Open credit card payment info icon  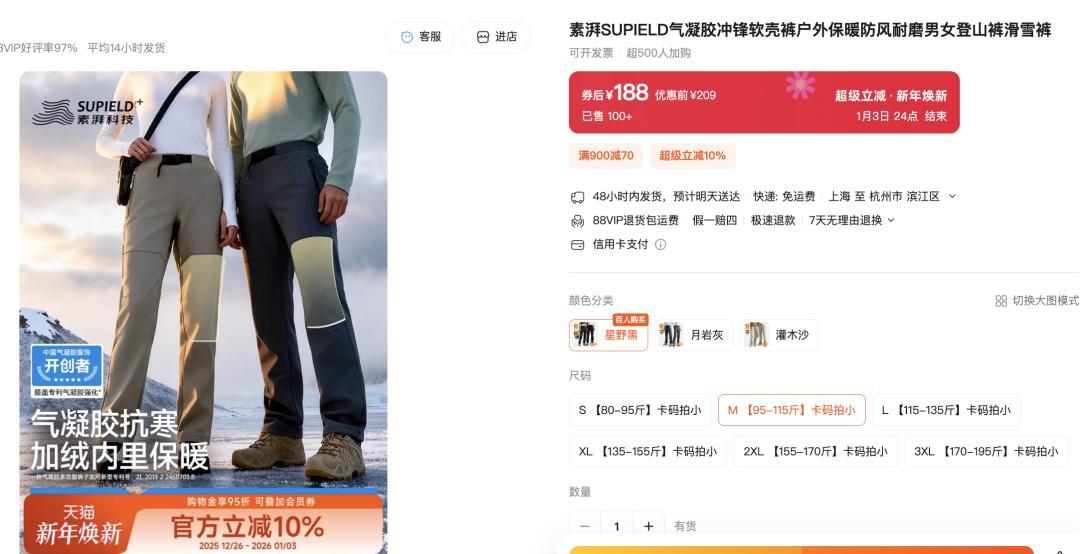pos(660,245)
